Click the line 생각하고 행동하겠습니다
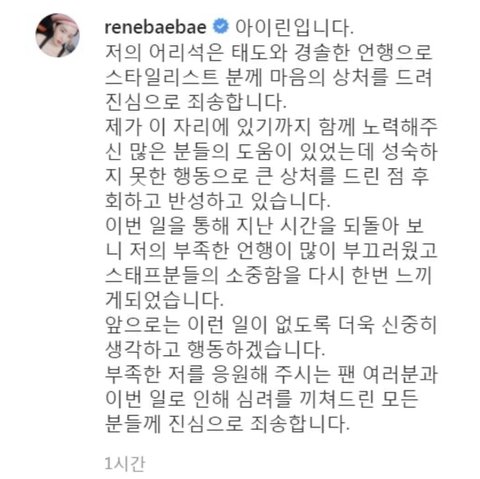This screenshot has height=479, width=480. point(215,350)
